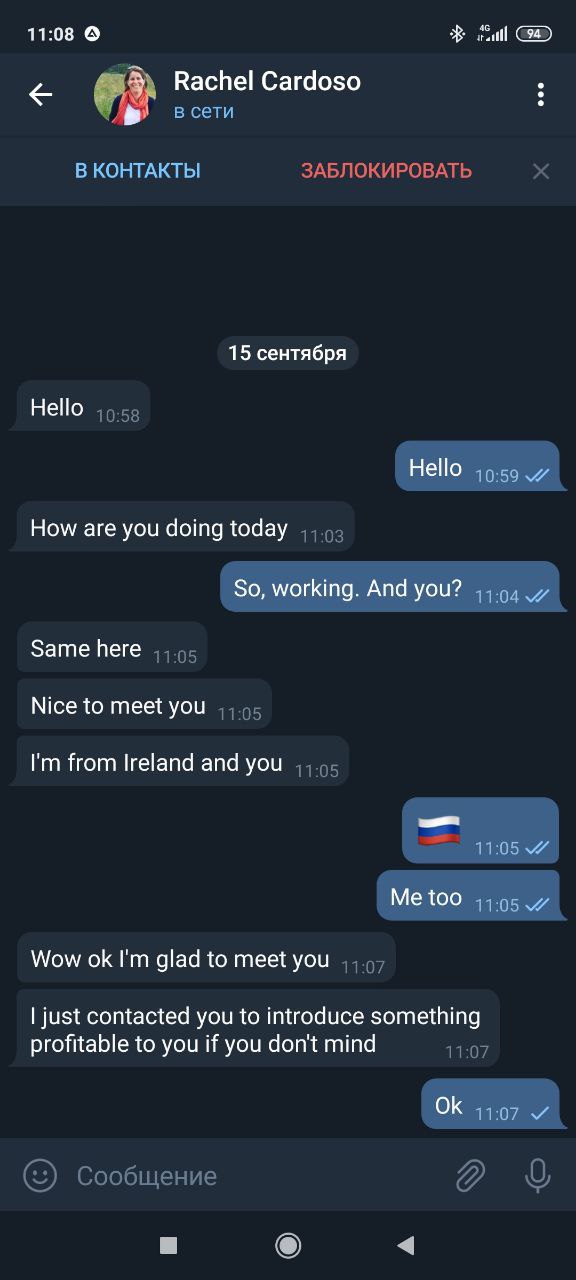Select the Rachel Cardoso name header

(267, 81)
